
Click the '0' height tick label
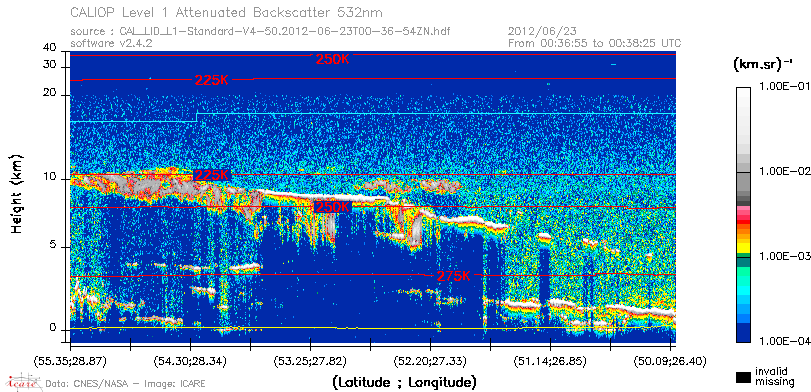click(x=53, y=328)
